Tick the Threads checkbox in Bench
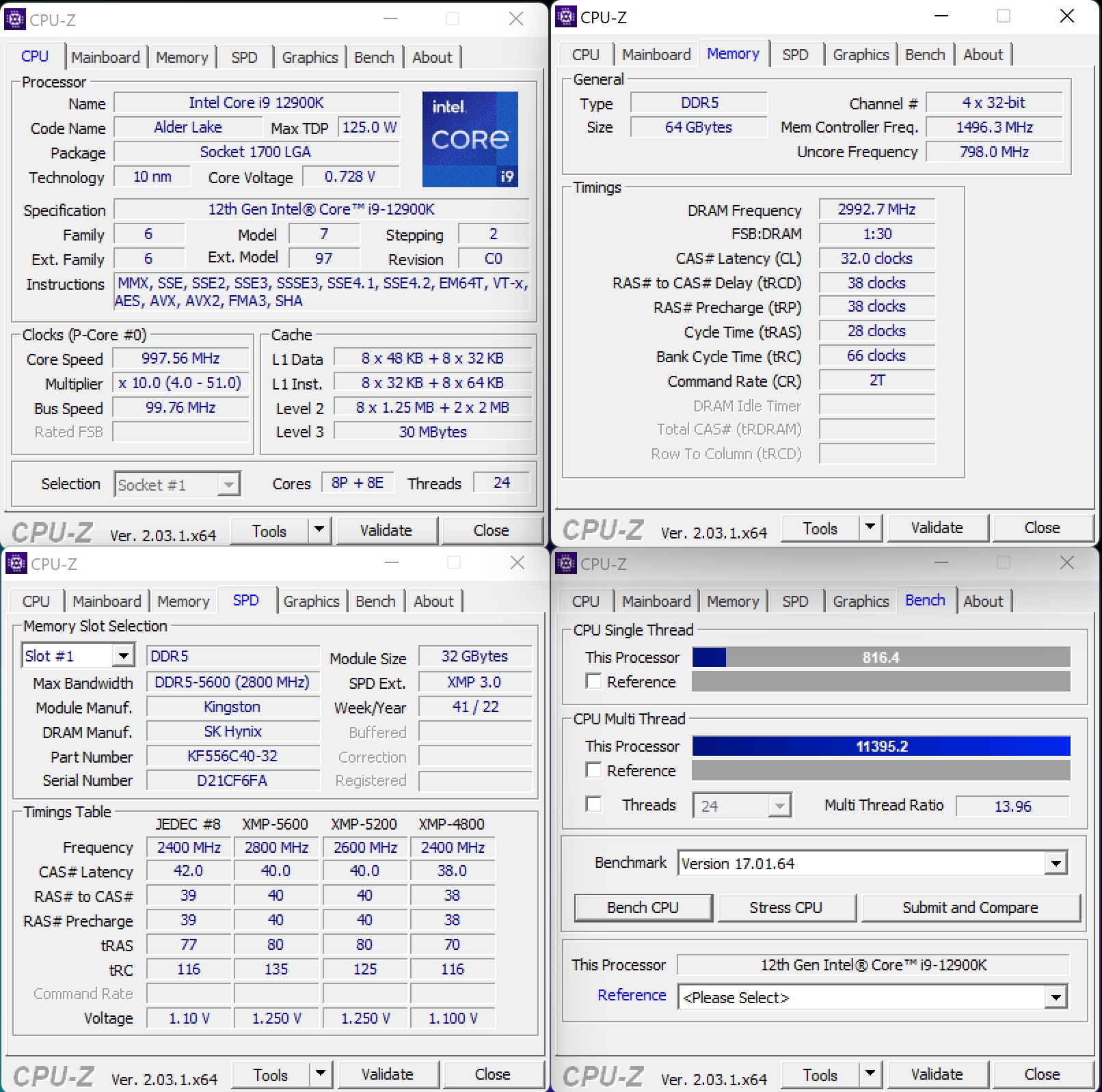 pyautogui.click(x=594, y=804)
